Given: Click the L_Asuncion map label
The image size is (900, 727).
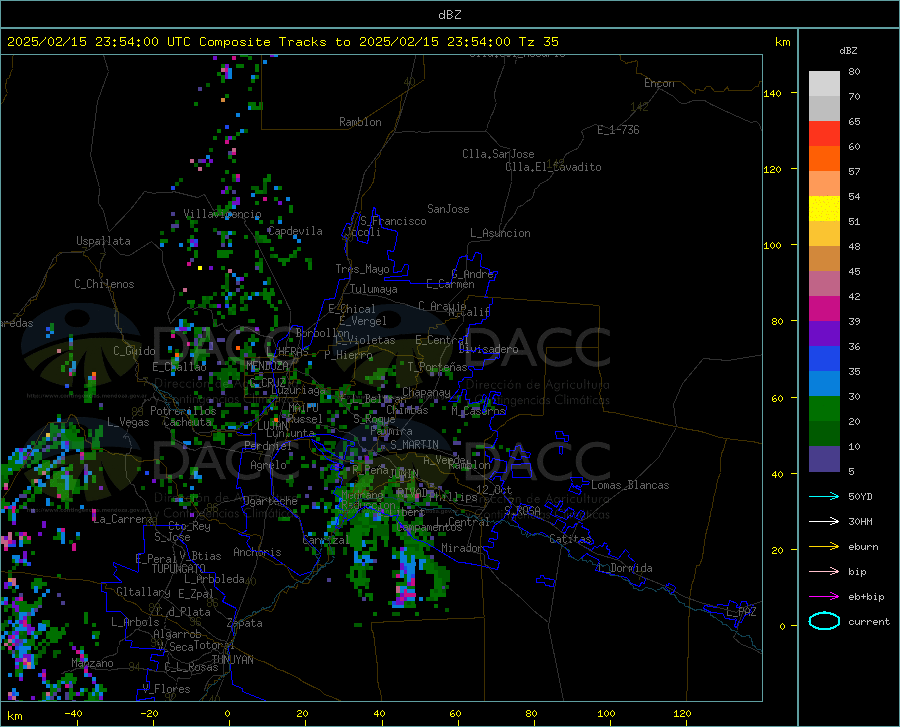Looking at the screenshot, I should point(500,233).
